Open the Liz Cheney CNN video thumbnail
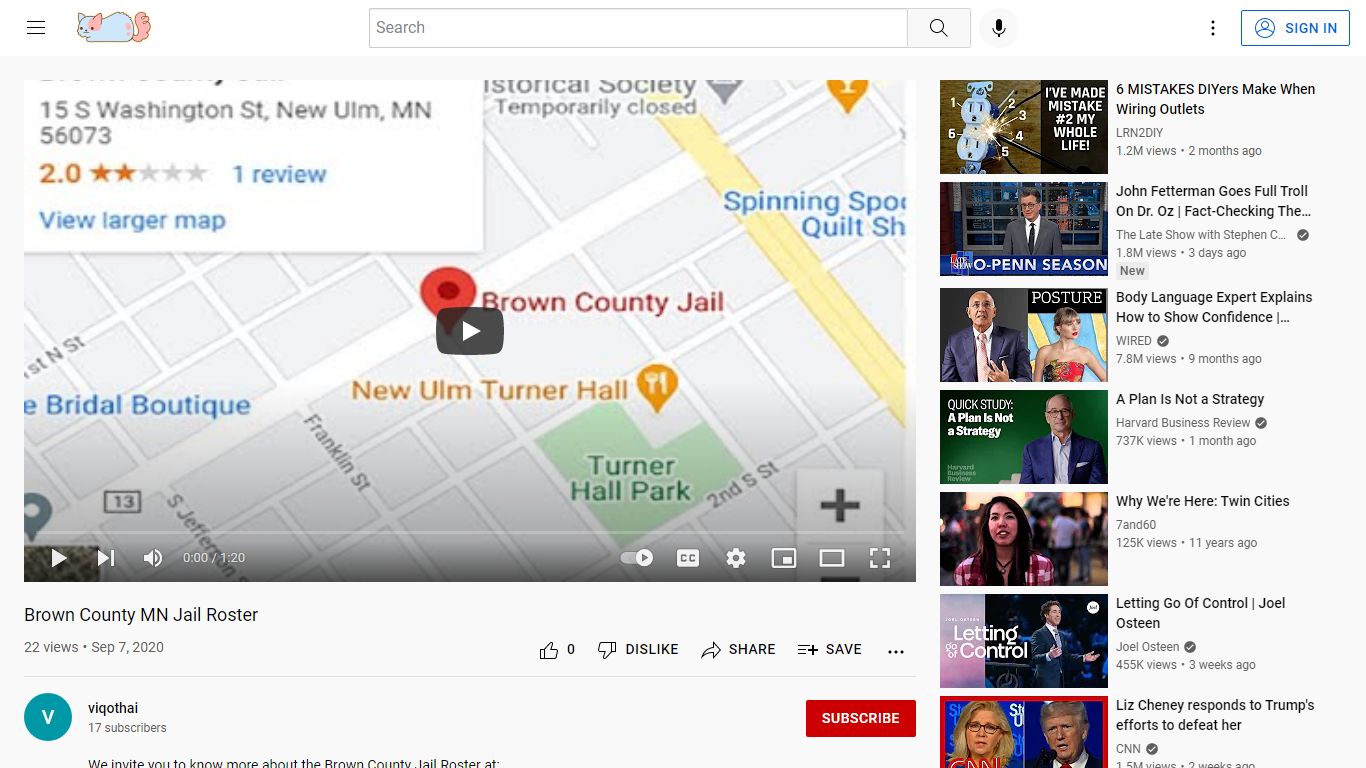The height and width of the screenshot is (768, 1366). 1024,732
